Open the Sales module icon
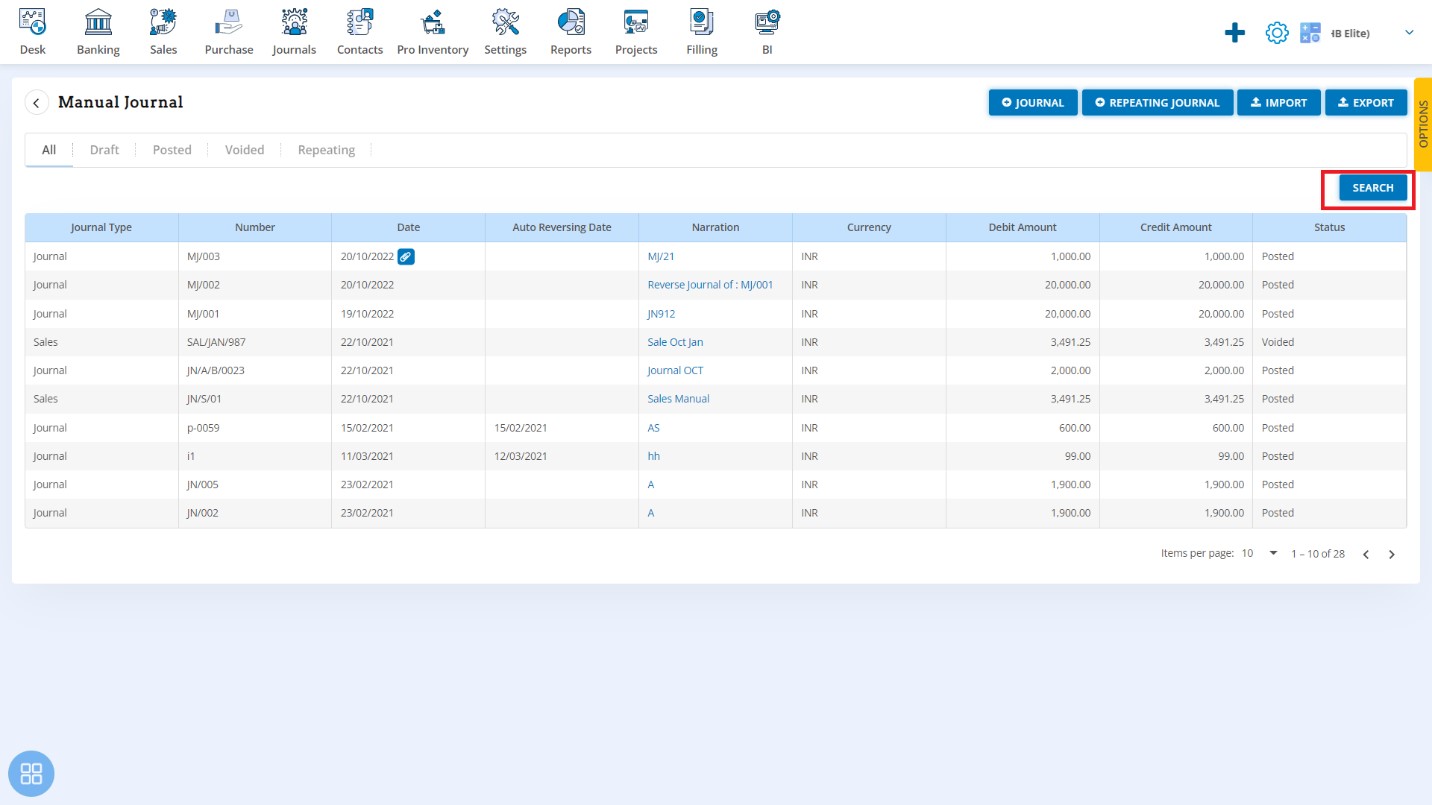 [x=163, y=22]
